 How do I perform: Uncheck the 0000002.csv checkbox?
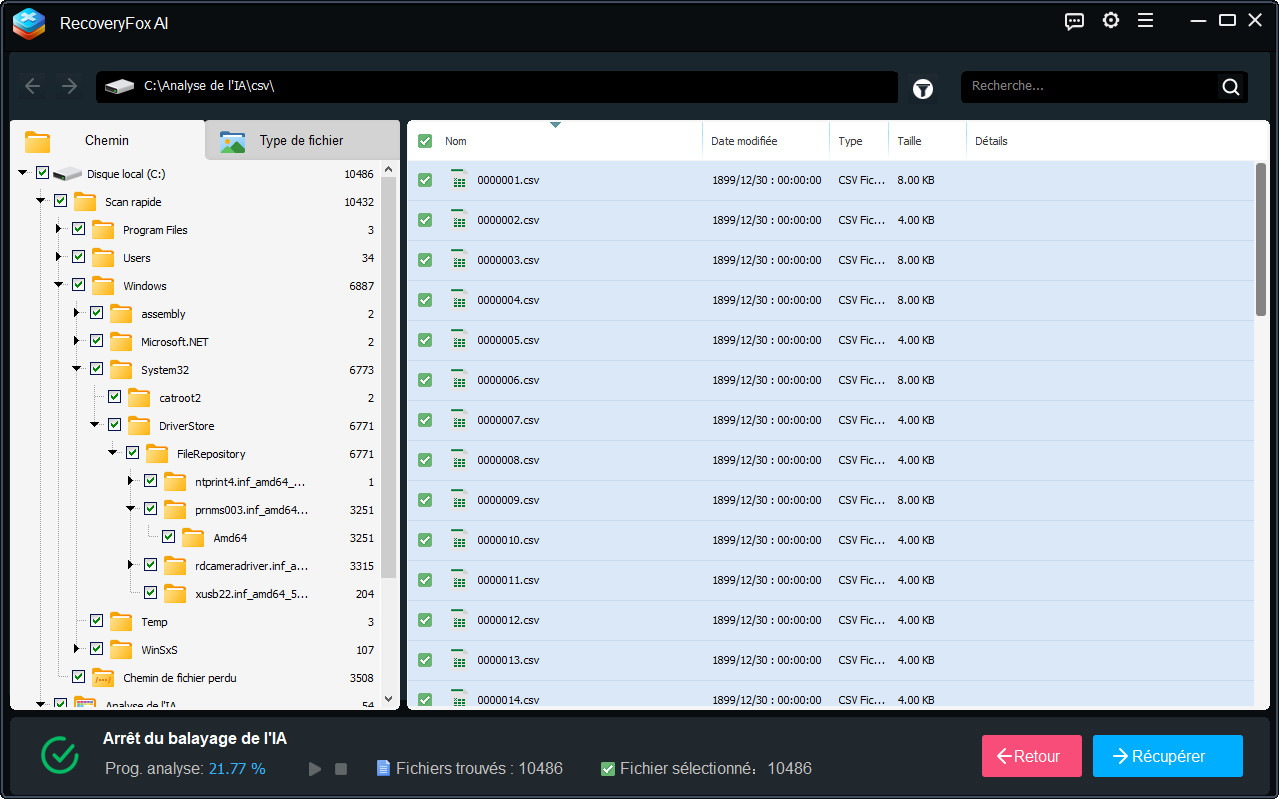425,220
